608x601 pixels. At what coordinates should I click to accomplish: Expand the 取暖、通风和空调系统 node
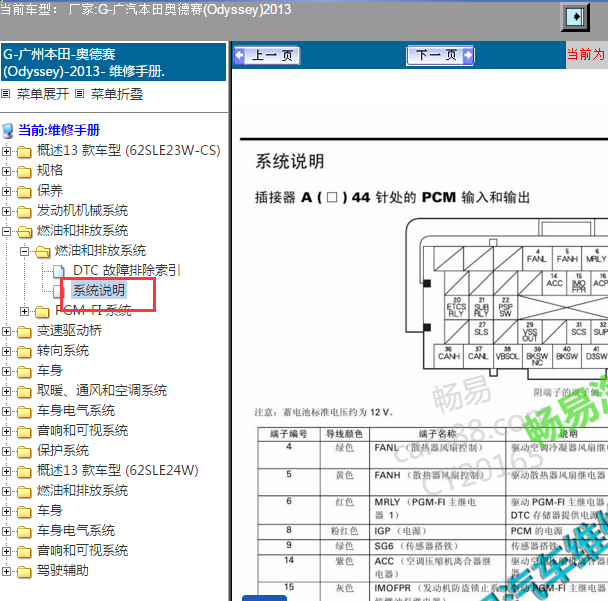click(x=6, y=391)
